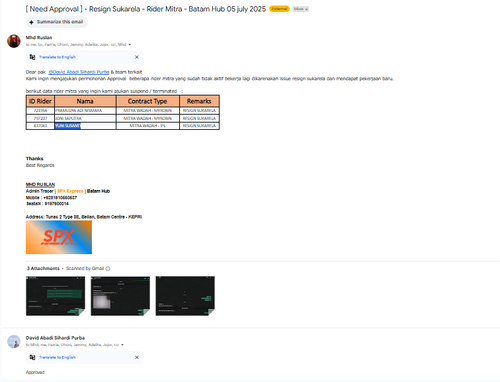This screenshot has width=500, height=382.
Task: Click the MHD RUSLAN signature name
Action: click(x=40, y=184)
